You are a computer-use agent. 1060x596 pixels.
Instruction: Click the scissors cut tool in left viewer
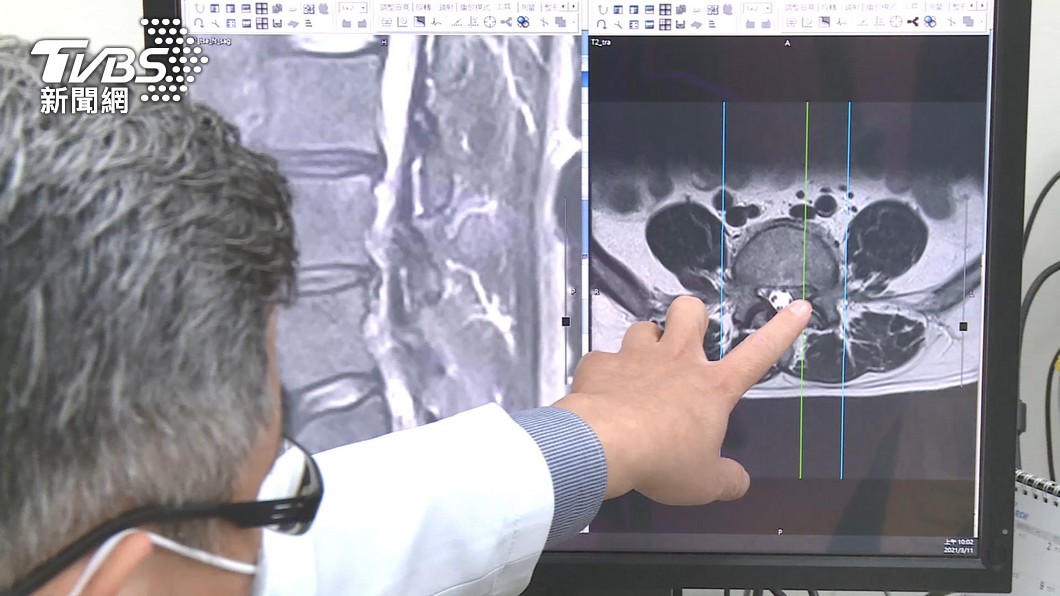(x=544, y=22)
